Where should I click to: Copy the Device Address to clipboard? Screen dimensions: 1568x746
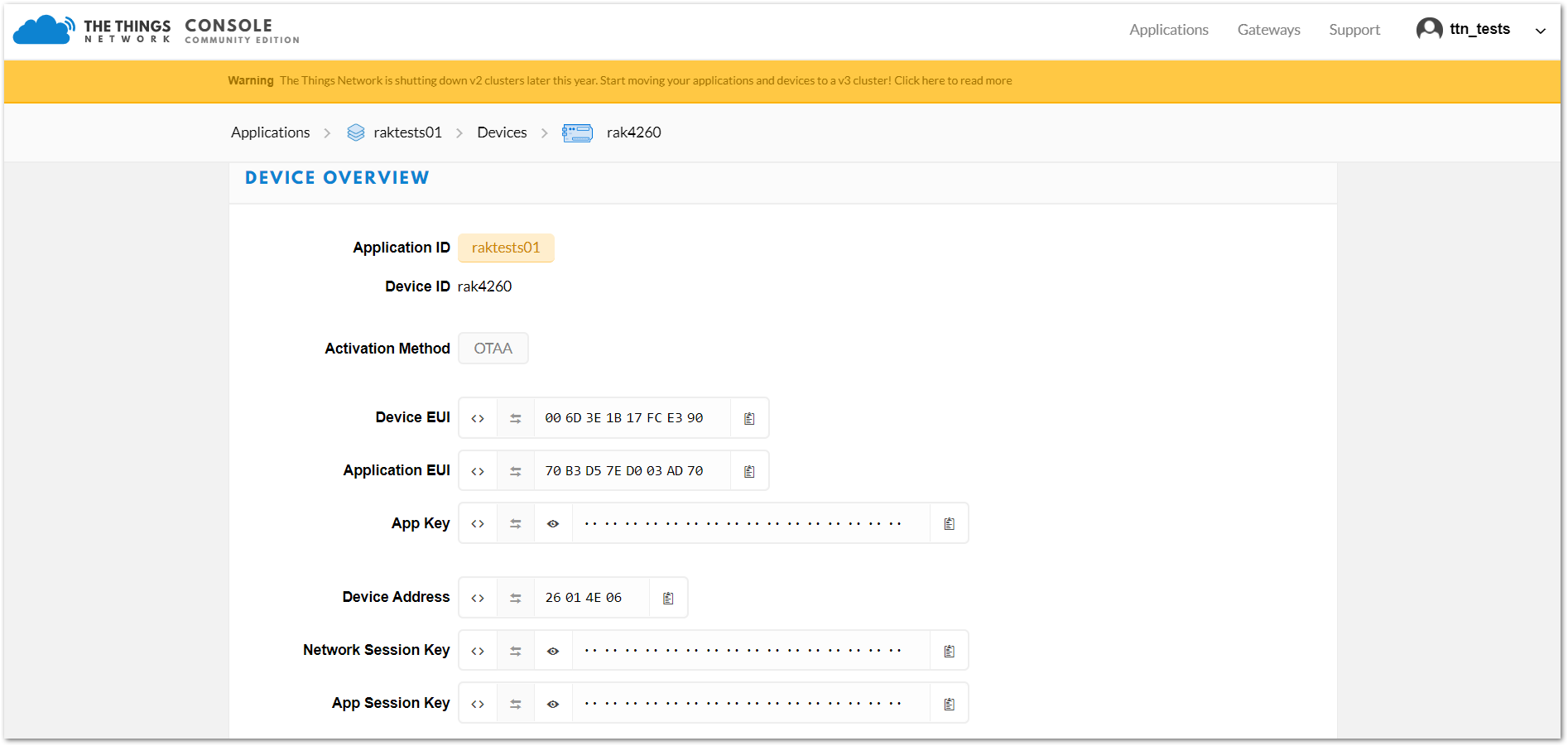668,598
